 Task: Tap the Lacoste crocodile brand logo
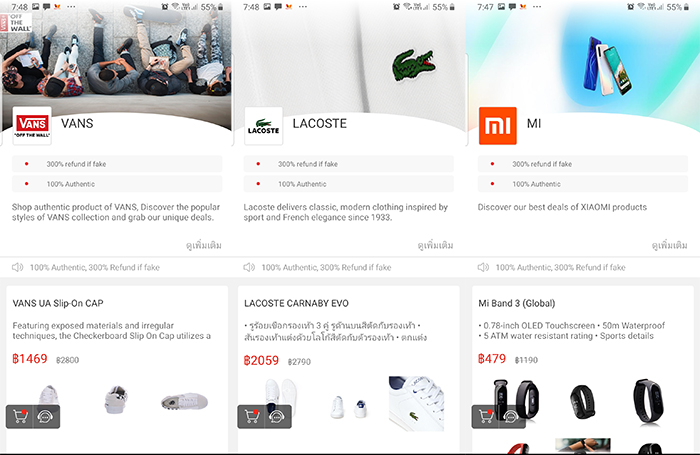click(x=263, y=126)
